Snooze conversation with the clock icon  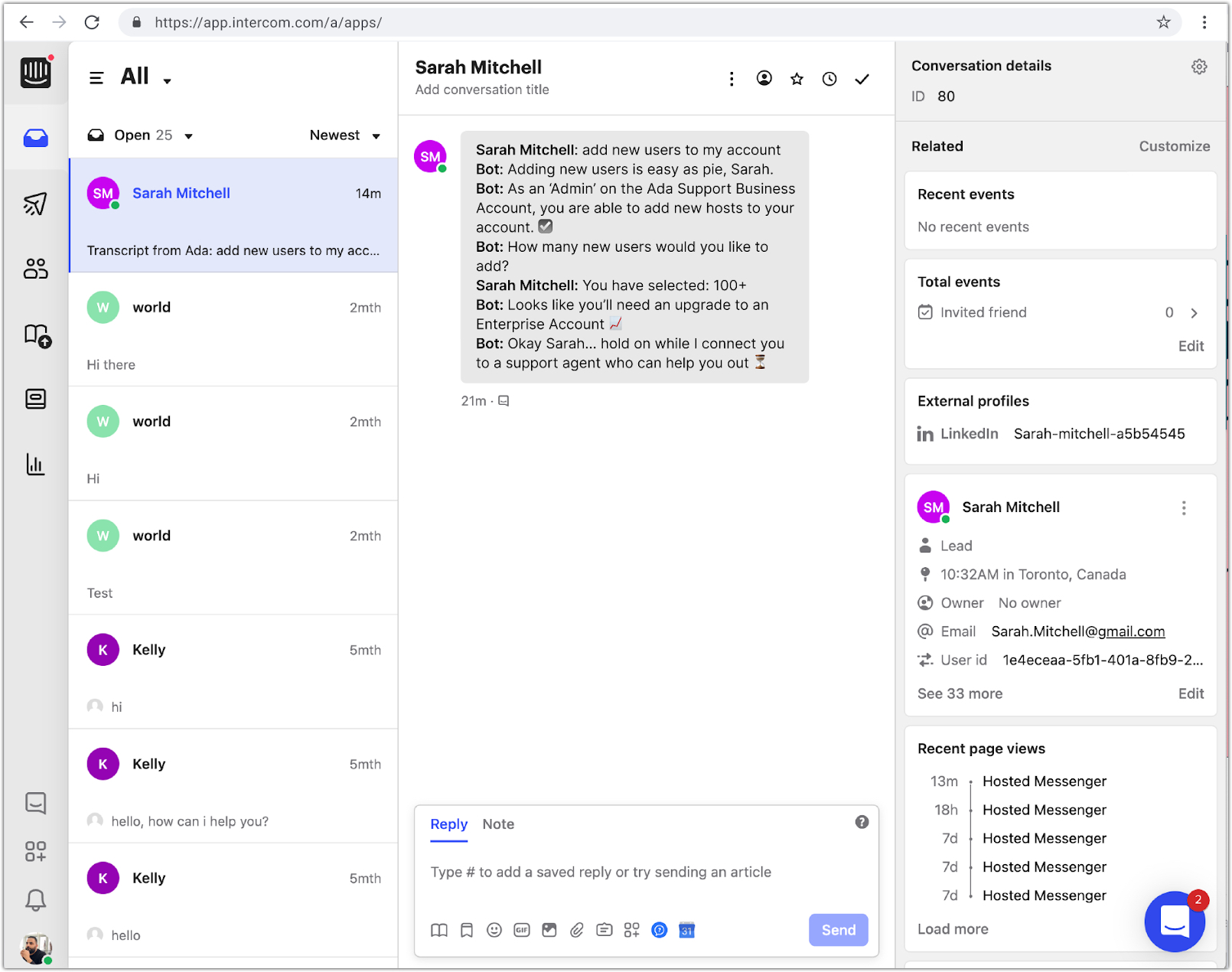click(829, 79)
